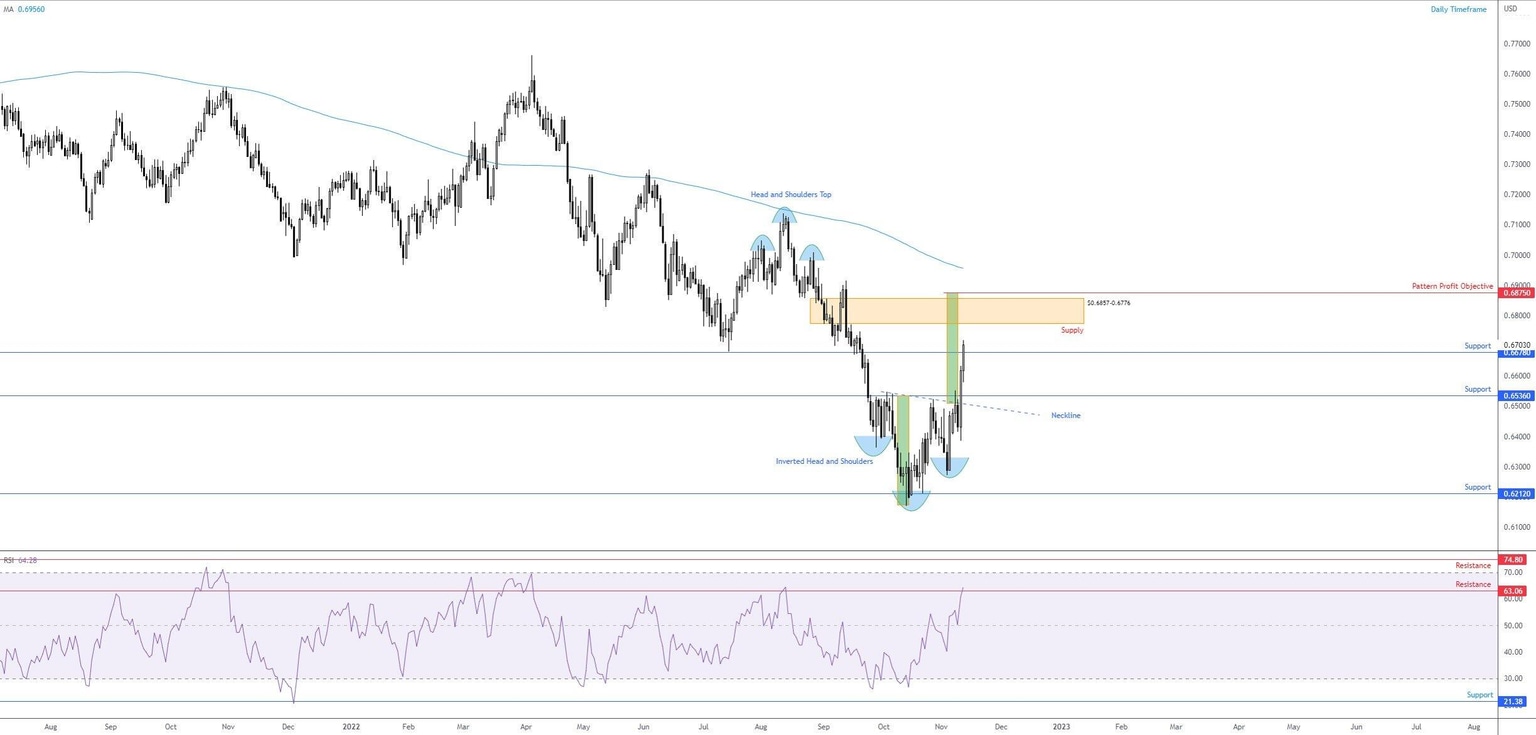The width and height of the screenshot is (1536, 735).
Task: Click the $0.6857-0.6776 range text
Action: click(x=1109, y=302)
